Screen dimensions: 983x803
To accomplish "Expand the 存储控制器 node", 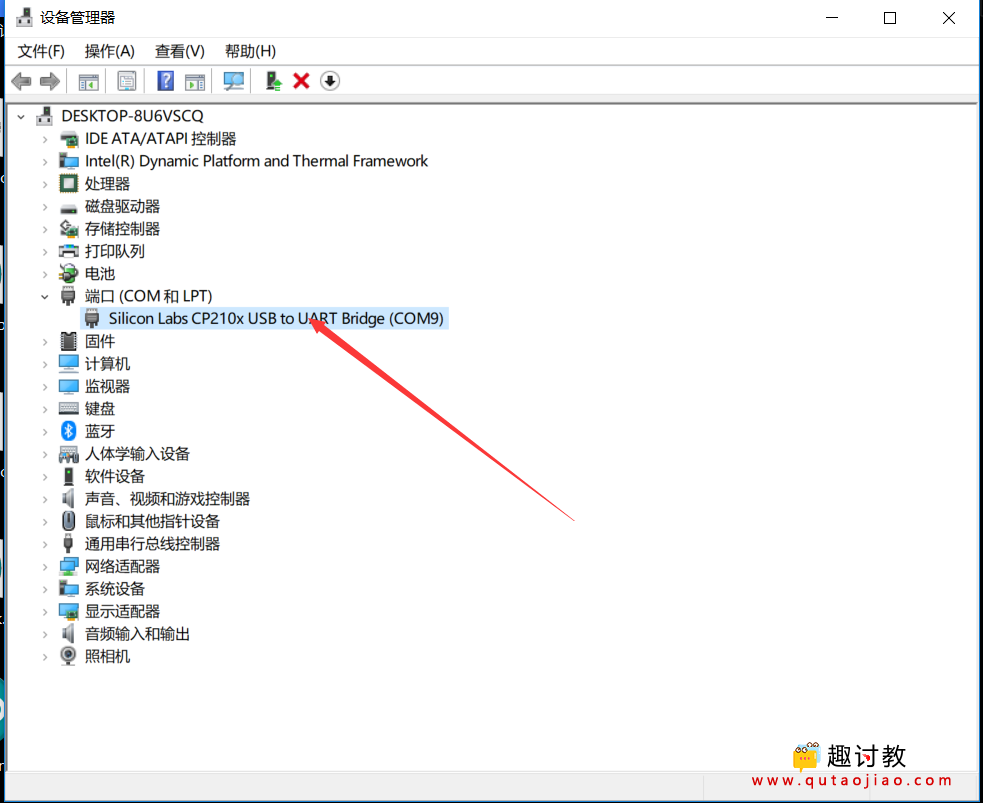I will click(x=45, y=229).
